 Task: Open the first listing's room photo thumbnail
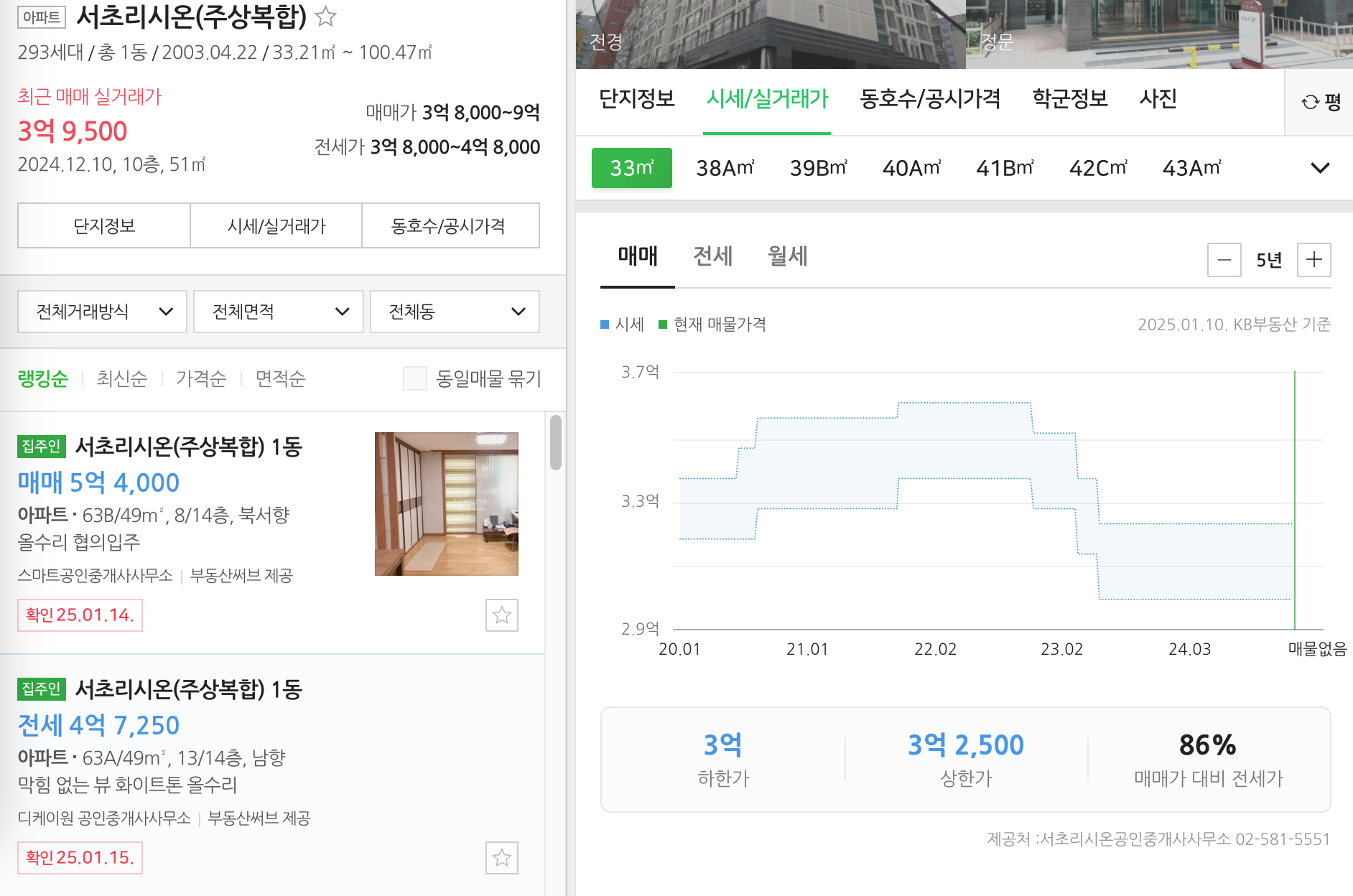point(446,503)
